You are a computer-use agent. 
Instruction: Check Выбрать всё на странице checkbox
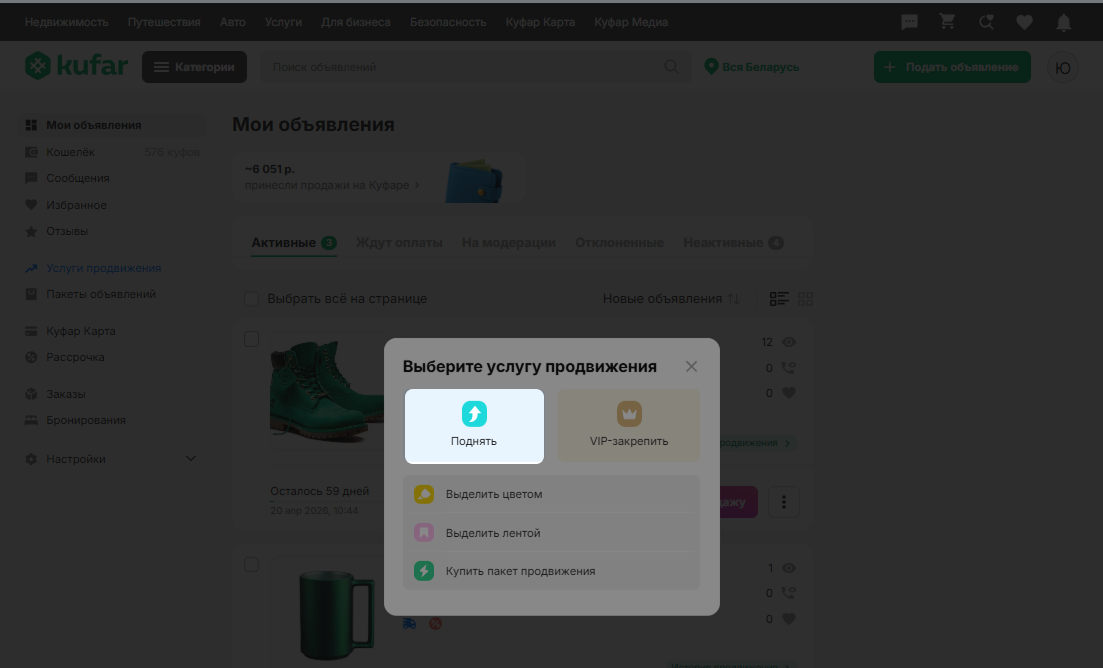tap(251, 299)
